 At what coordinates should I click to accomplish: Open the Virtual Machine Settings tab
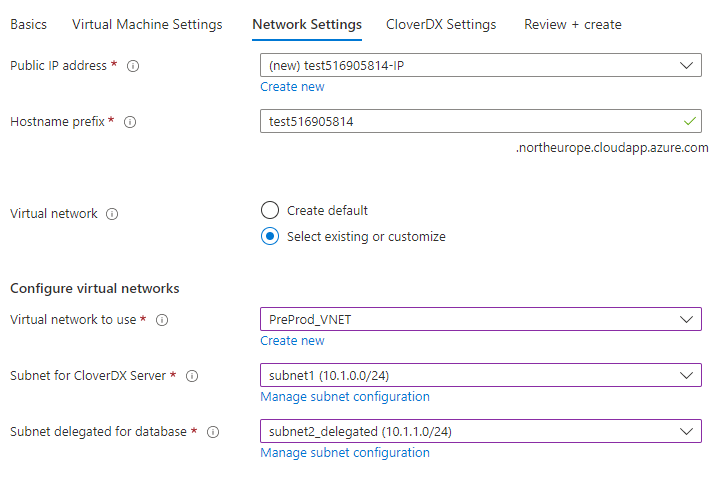[147, 24]
